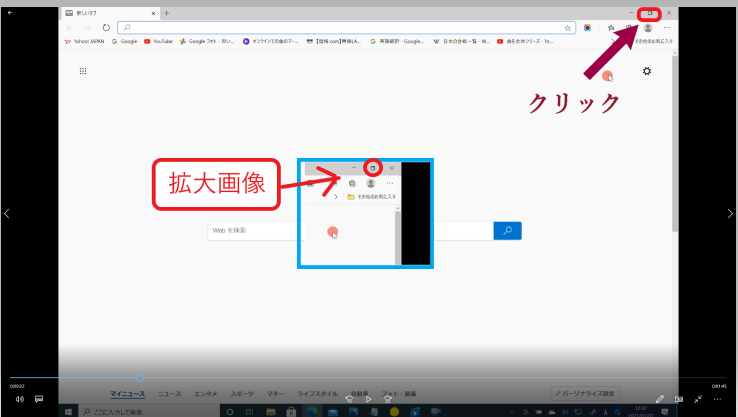Screen dimensions: 738x417
Task: Go to the next item with the right arrow
Action: (x=731, y=213)
